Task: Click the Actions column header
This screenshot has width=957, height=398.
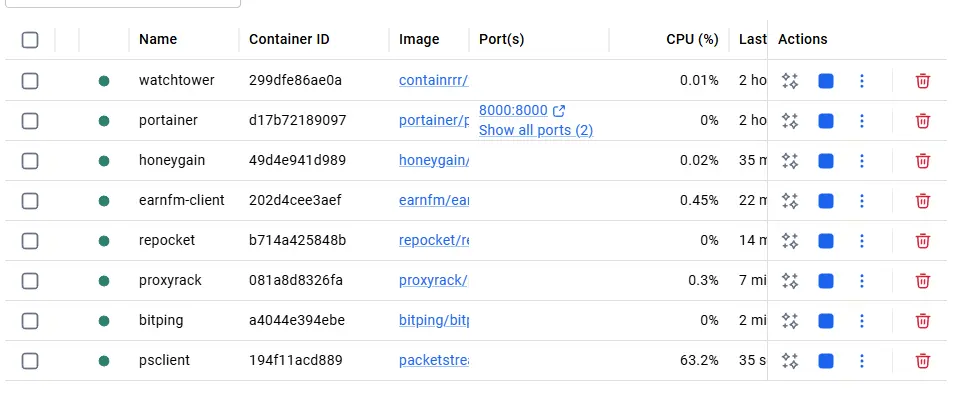Action: coord(803,39)
